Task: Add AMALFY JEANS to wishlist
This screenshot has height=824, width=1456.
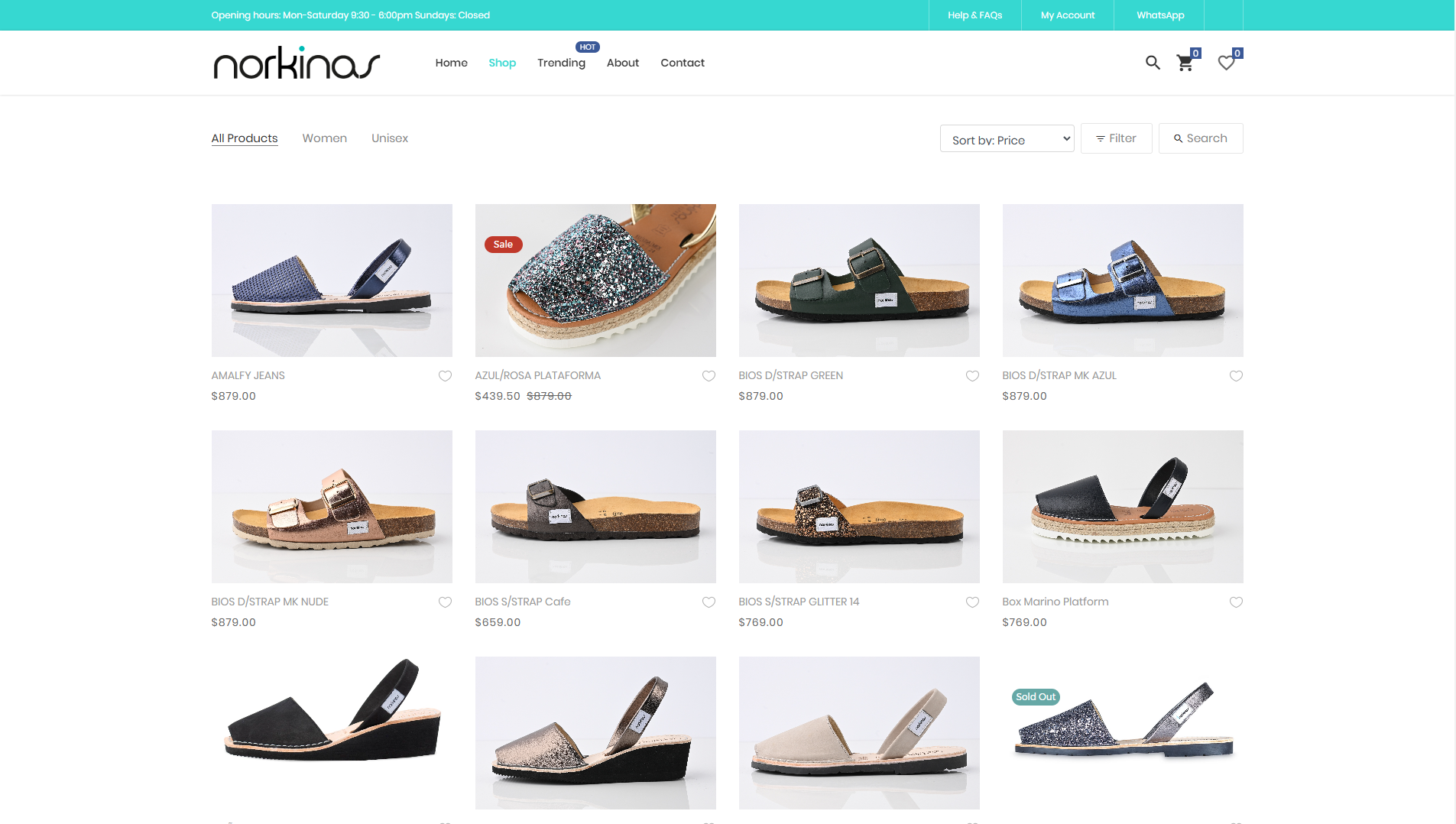Action: coord(445,375)
